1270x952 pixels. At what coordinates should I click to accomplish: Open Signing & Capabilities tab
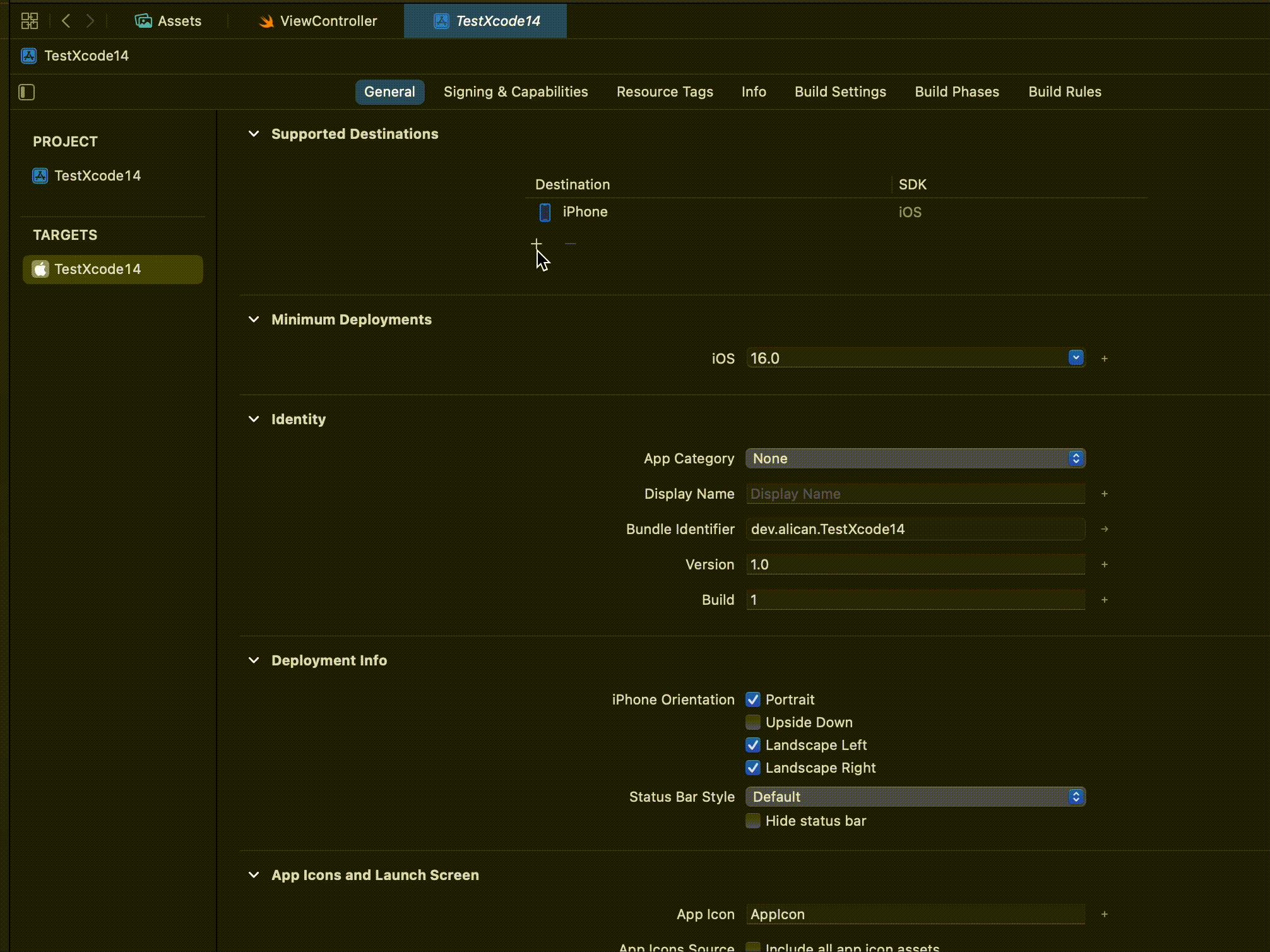pos(516,92)
